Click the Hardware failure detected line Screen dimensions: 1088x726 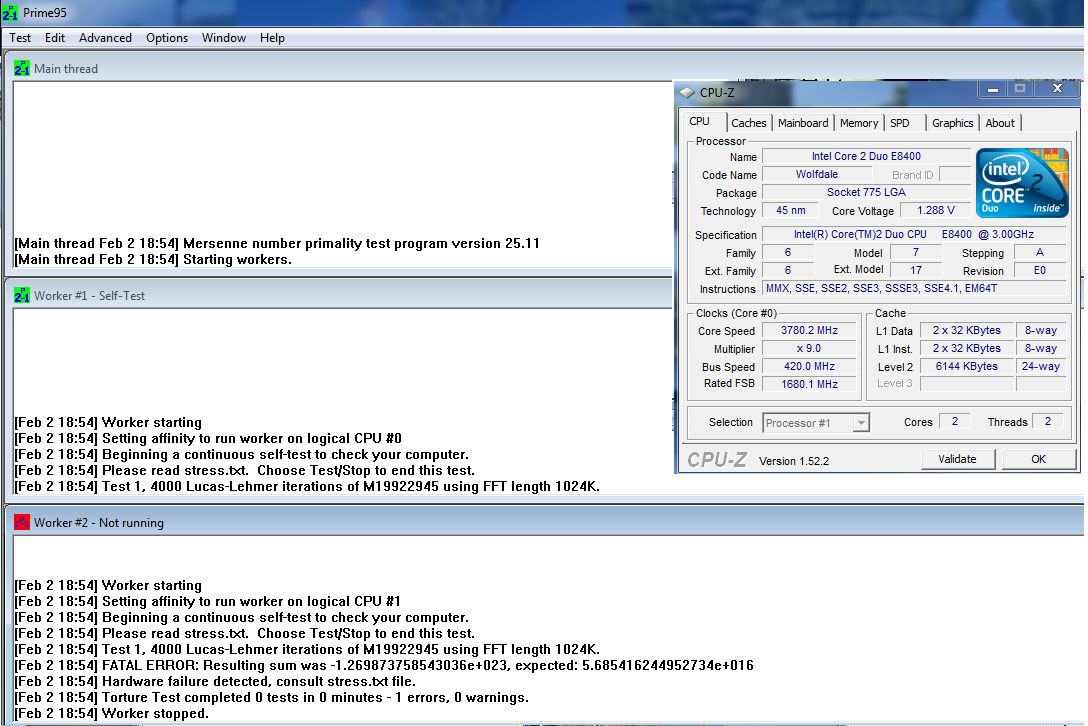click(215, 682)
